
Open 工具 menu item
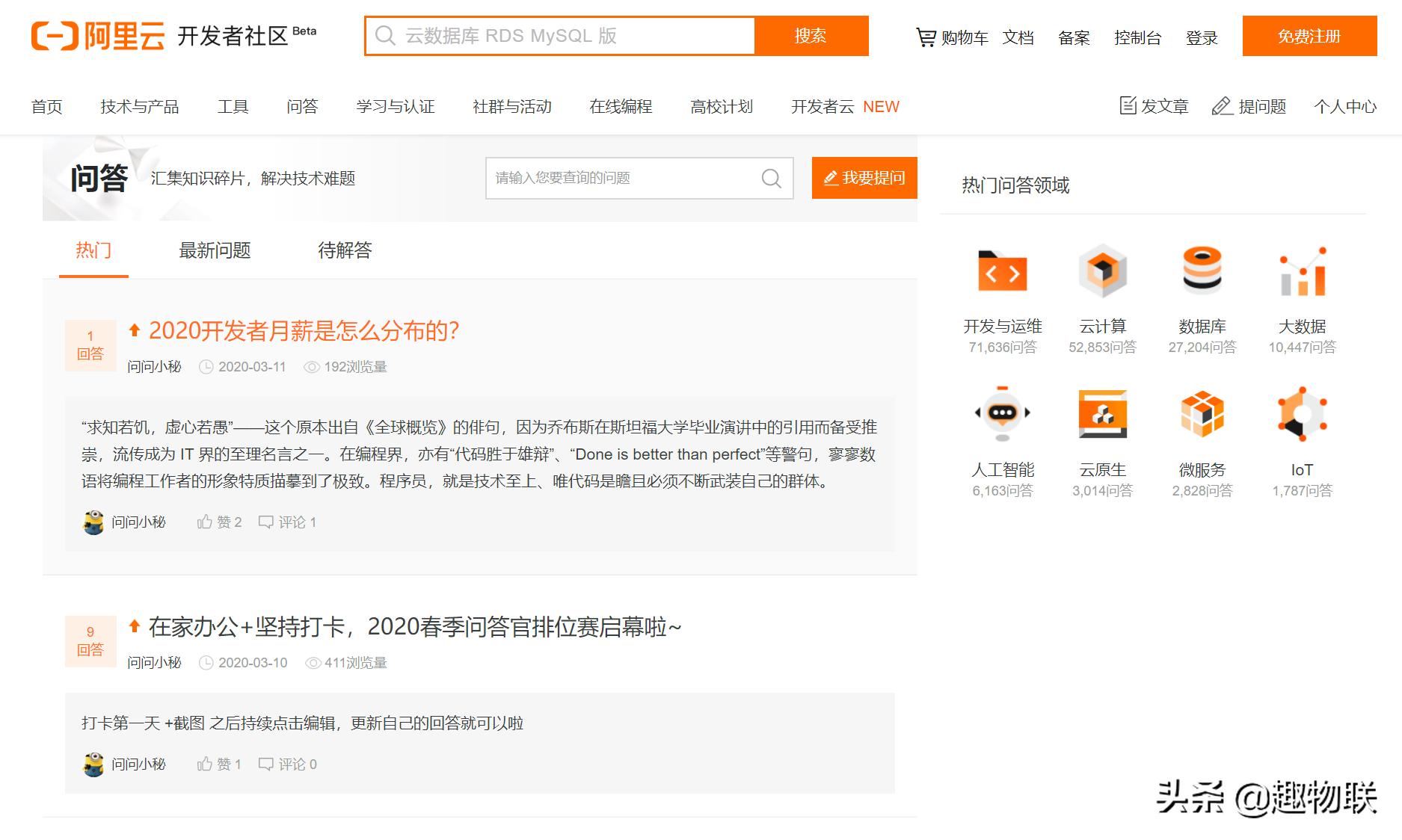click(233, 106)
